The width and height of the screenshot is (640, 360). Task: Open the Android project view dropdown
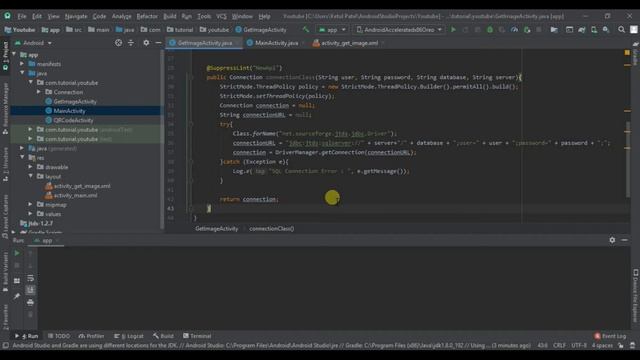(x=34, y=43)
